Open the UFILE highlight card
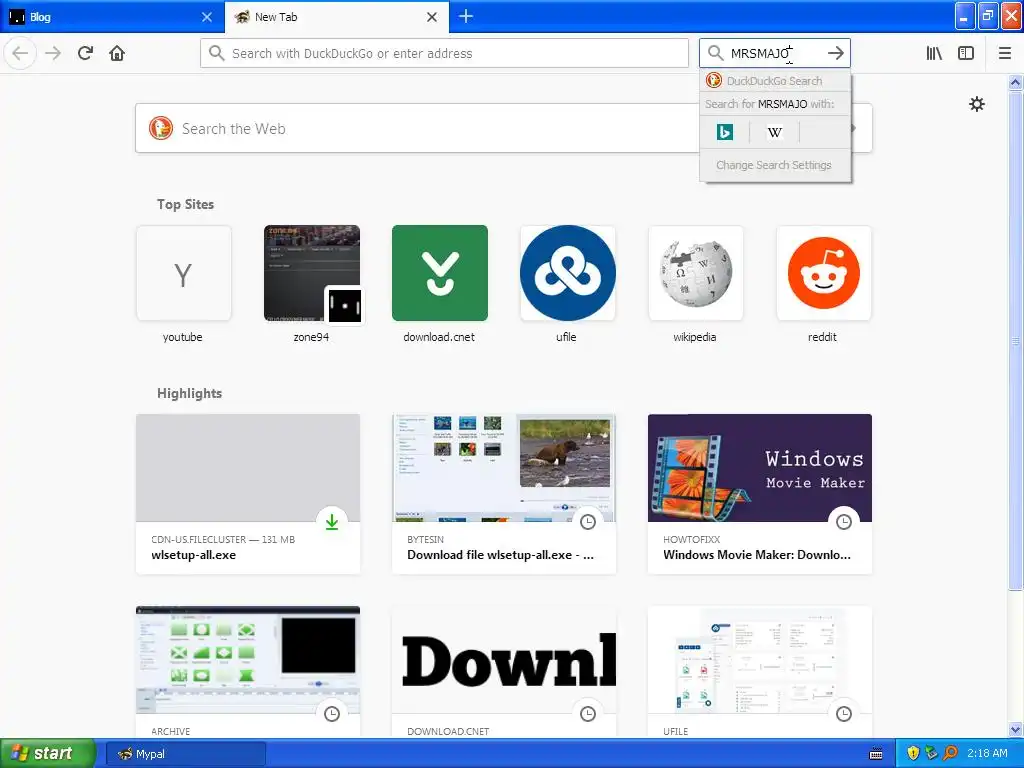Screen dimensions: 1024x768 760,672
